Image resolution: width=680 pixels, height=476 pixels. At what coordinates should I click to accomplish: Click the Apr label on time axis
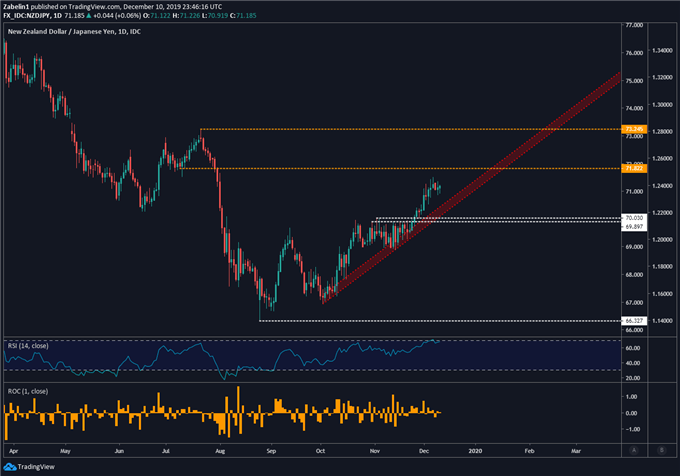tap(13, 451)
